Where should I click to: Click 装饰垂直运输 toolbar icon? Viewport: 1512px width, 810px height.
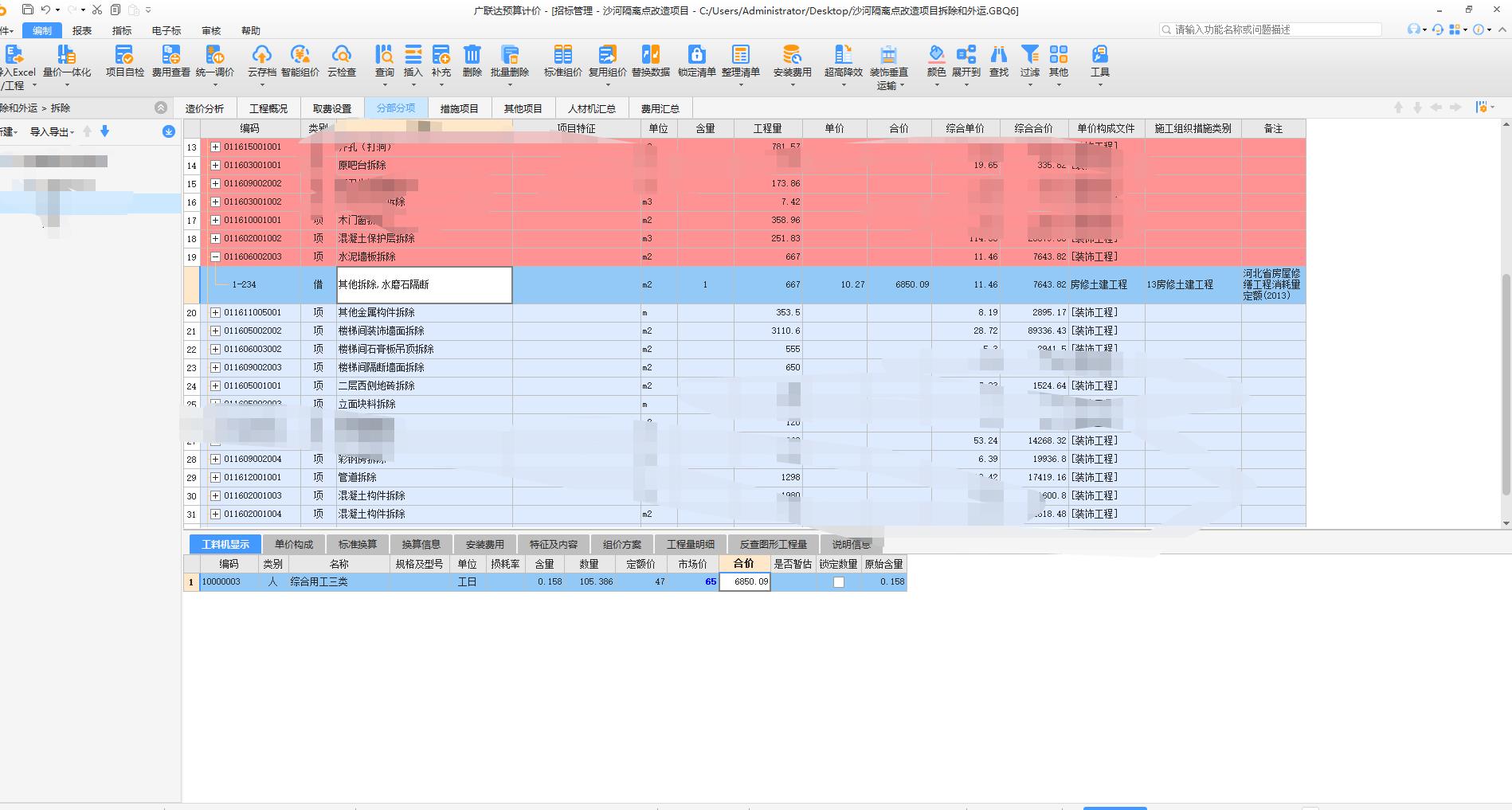coord(888,55)
